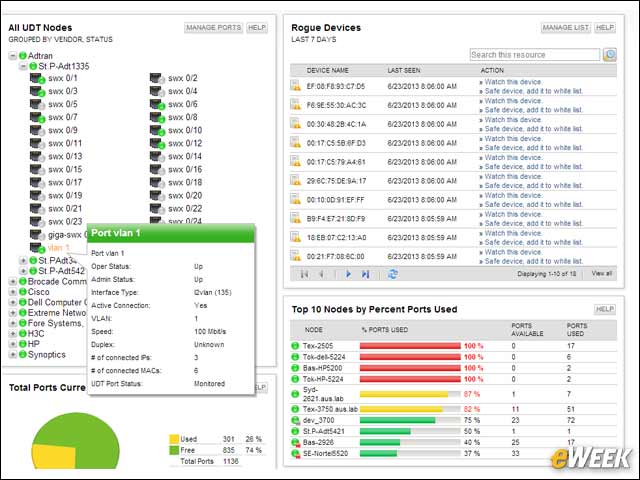640x480 pixels.
Task: Click Manage List in Rogue Devices
Action: [x=566, y=28]
